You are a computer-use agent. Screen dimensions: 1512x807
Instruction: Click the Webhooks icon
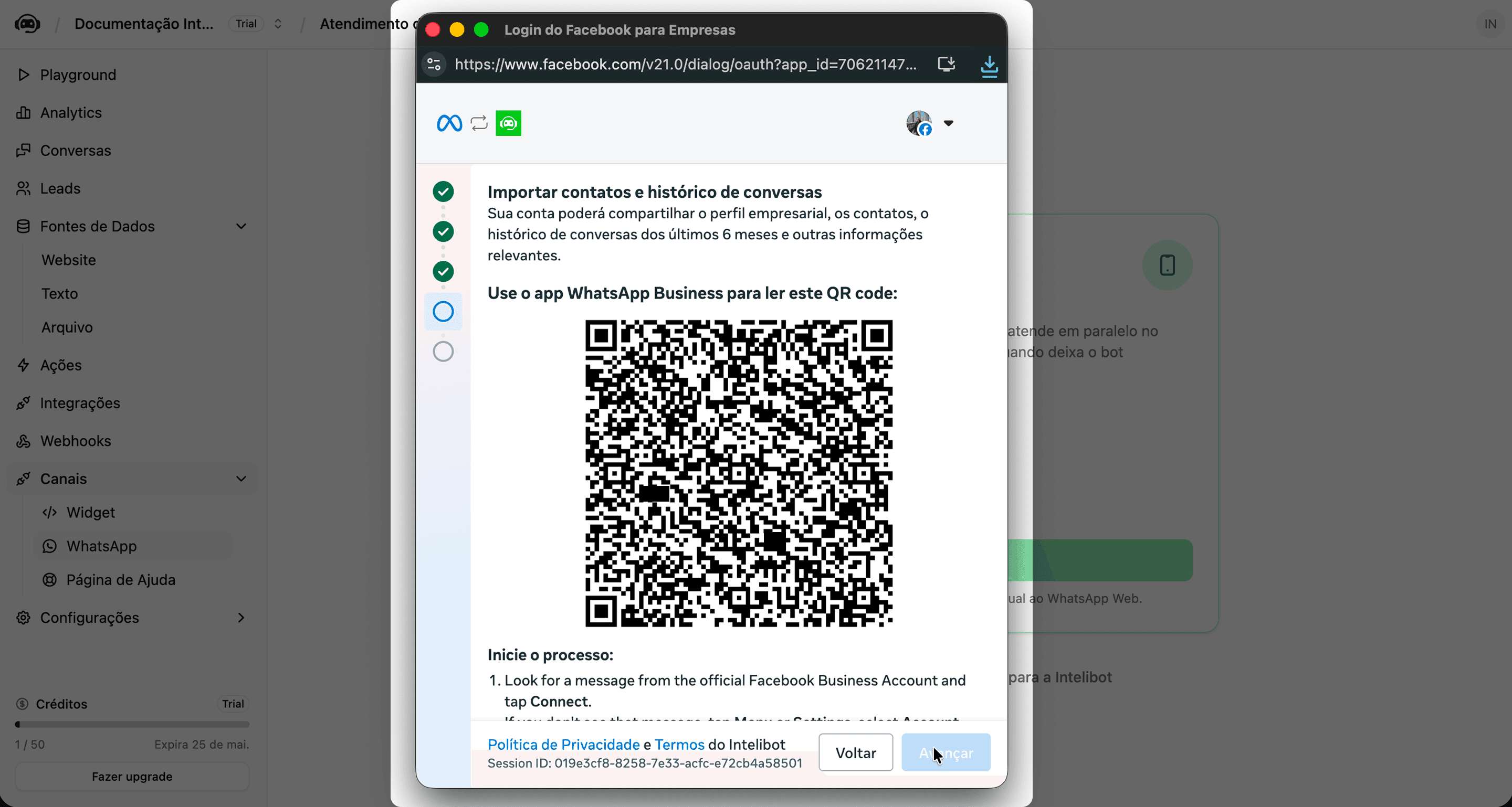tap(24, 441)
